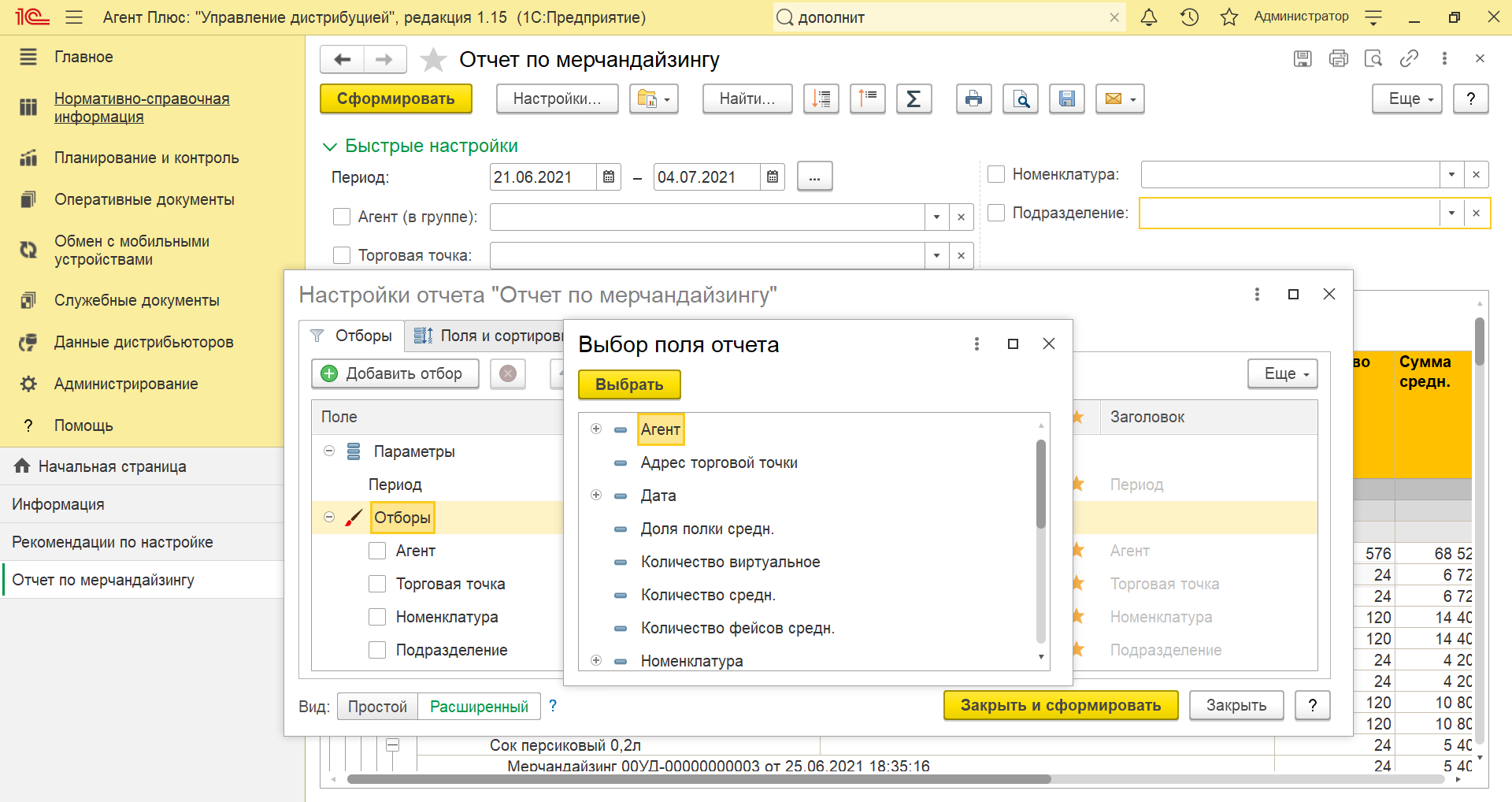Switch view to Расширенный
The image size is (1512, 802).
pos(479,707)
